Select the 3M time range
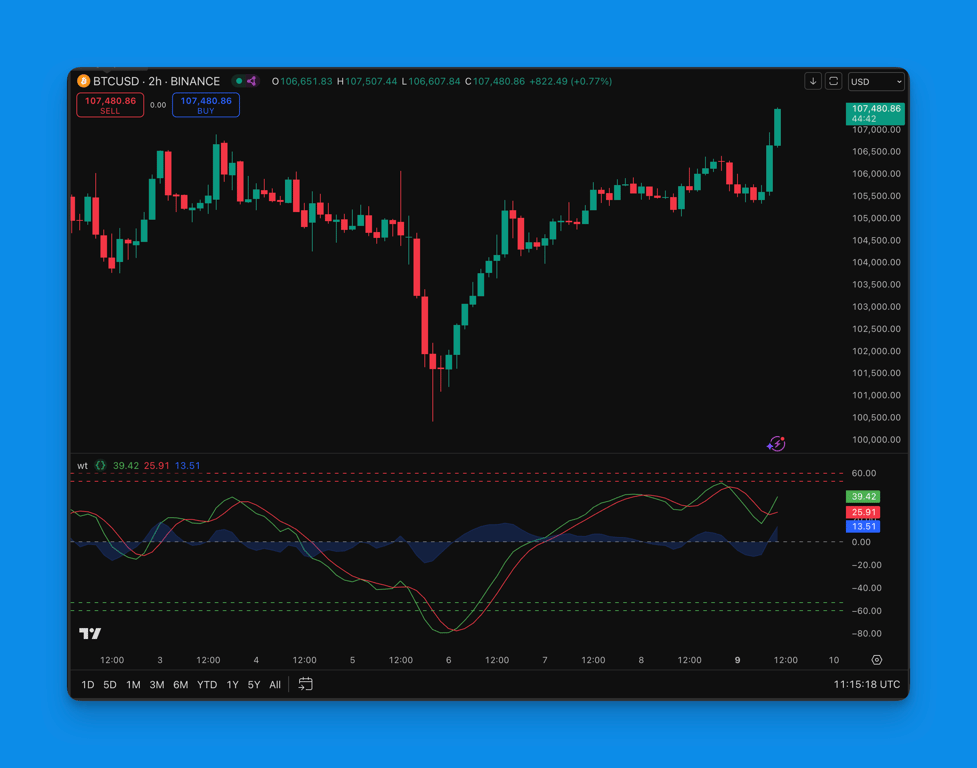 [157, 685]
